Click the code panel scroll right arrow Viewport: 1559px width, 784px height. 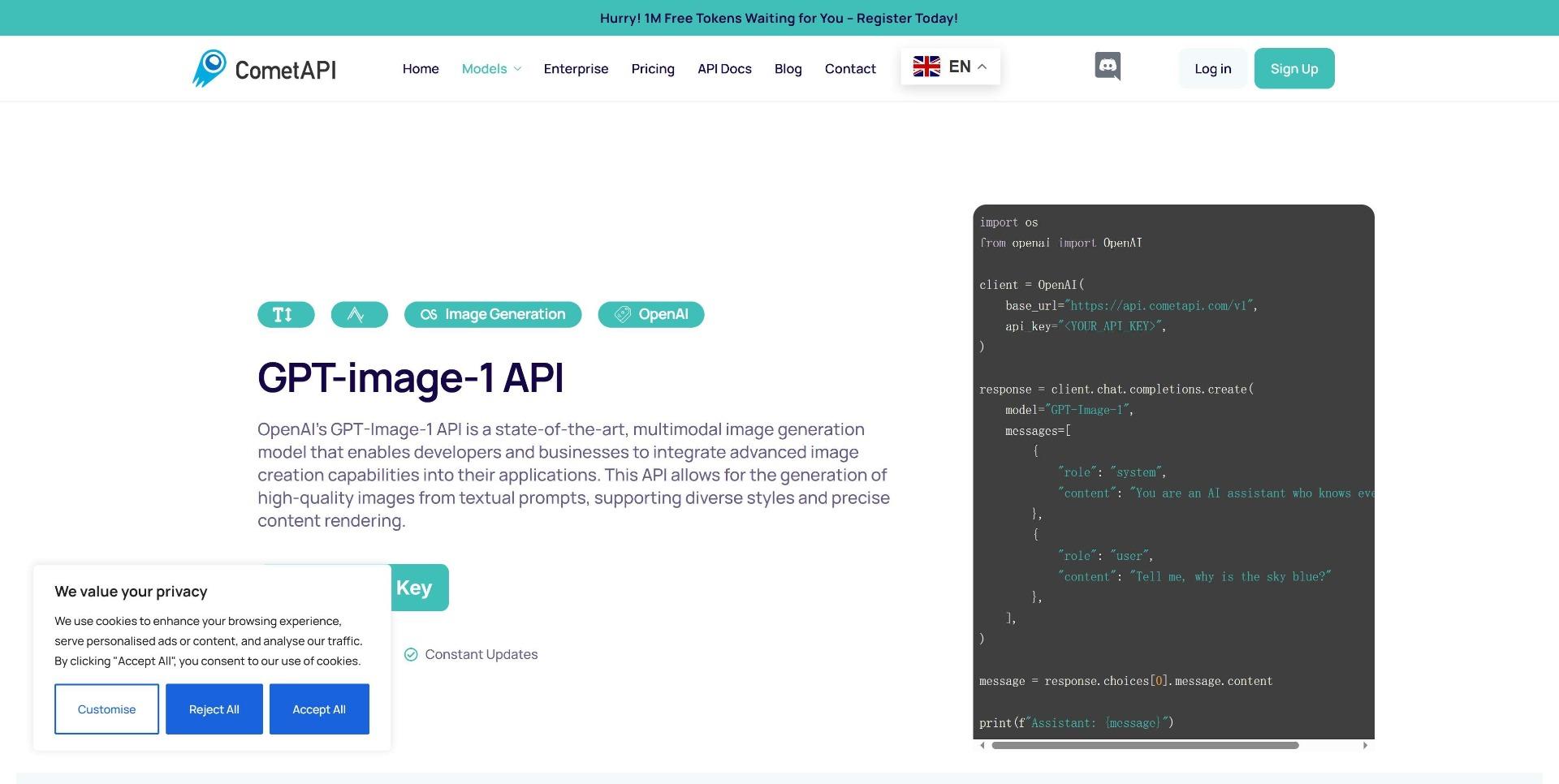[1365, 745]
